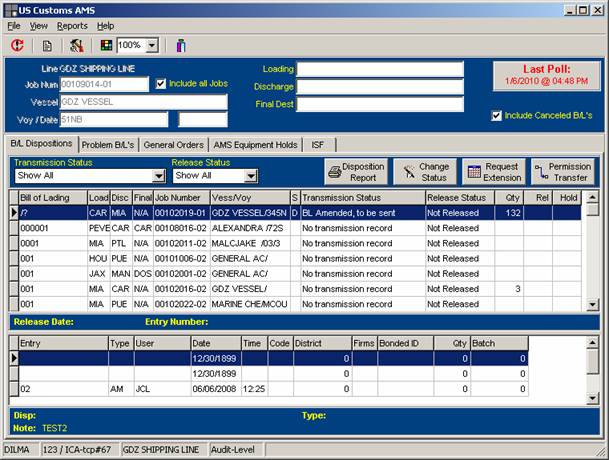The width and height of the screenshot is (609, 460).
Task: Click the colored grid icon beside zoom
Action: 106,45
